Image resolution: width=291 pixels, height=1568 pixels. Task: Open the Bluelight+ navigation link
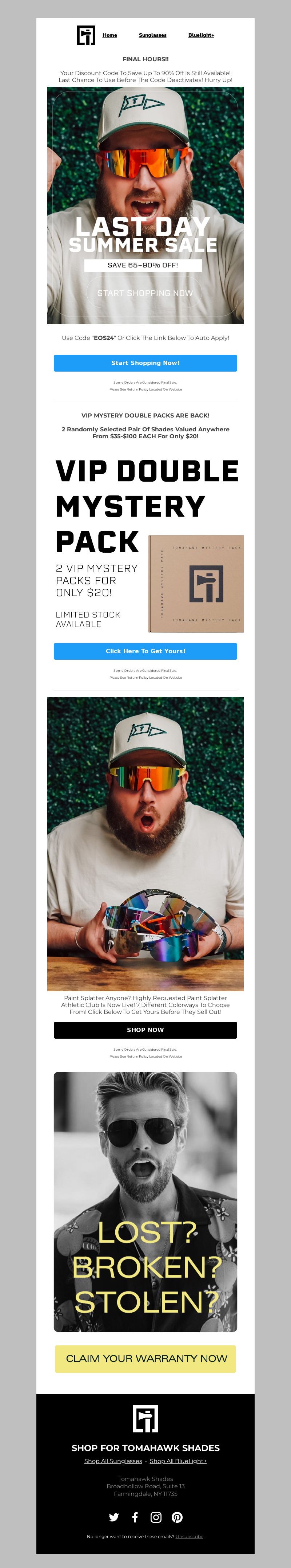click(201, 35)
